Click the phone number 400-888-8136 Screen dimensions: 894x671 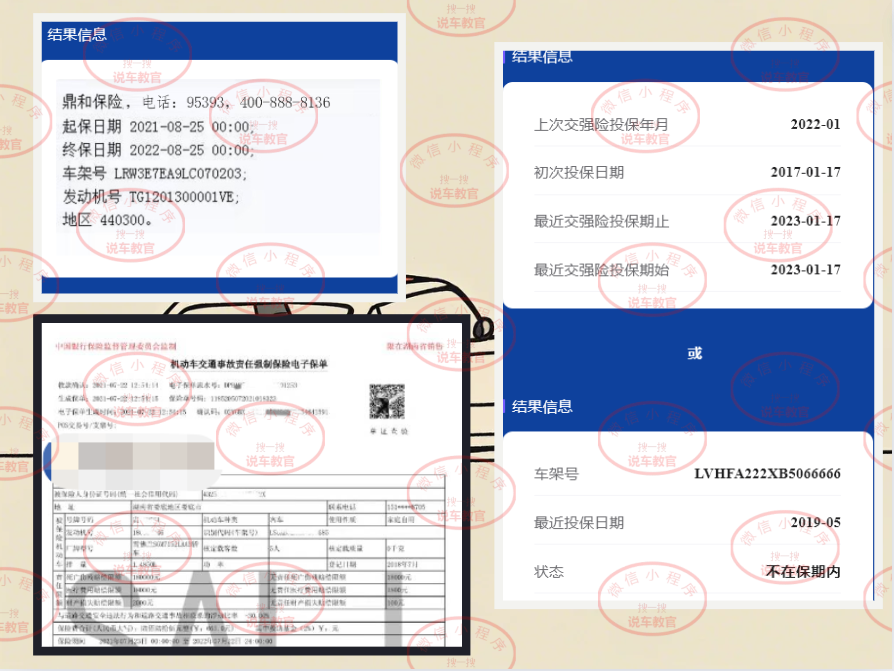point(285,103)
